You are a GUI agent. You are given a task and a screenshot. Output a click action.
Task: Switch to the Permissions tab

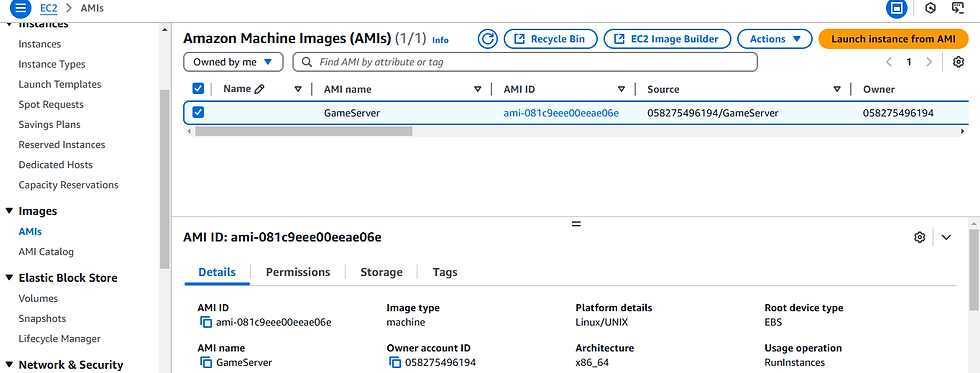pyautogui.click(x=298, y=272)
